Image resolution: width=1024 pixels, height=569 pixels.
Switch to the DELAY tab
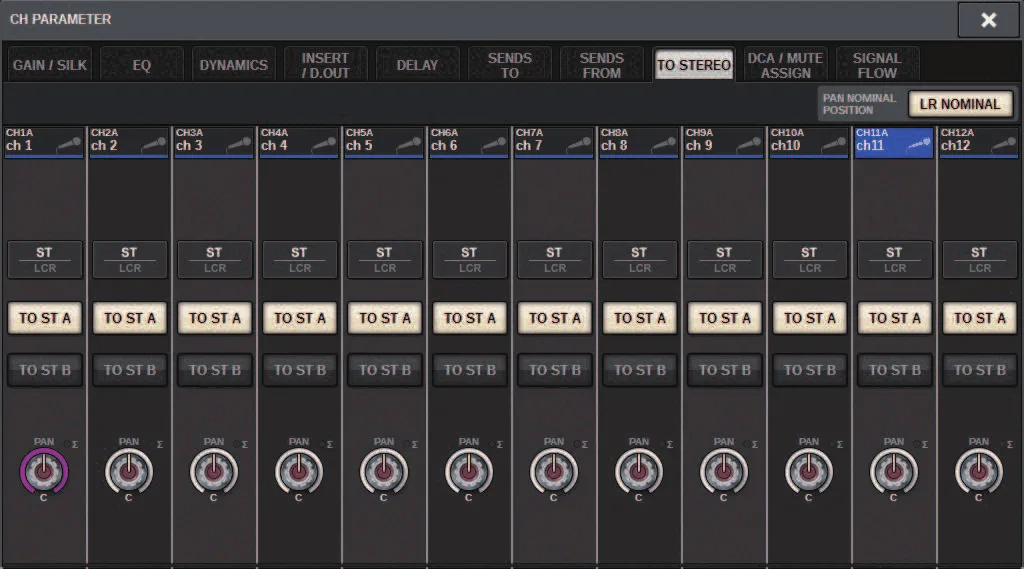417,65
